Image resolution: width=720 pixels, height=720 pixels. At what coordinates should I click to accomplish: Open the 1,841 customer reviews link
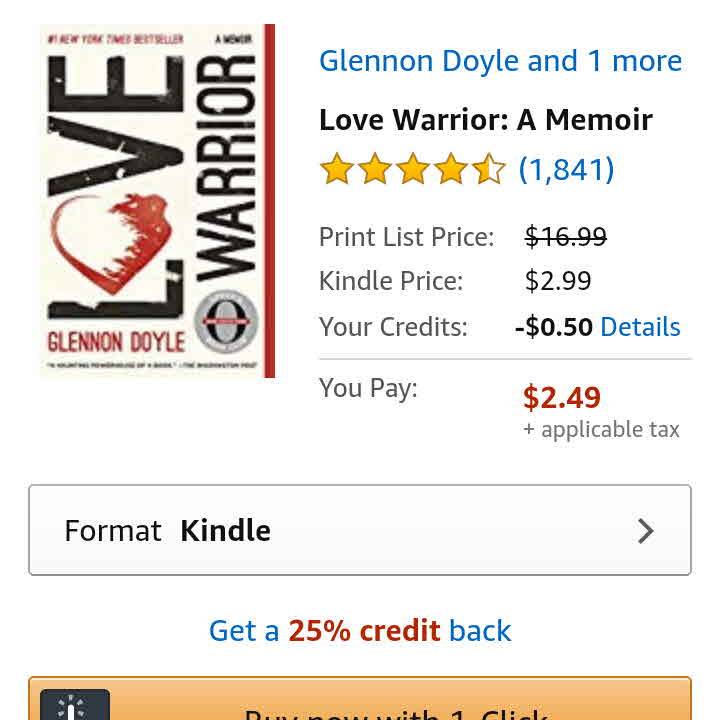[566, 169]
